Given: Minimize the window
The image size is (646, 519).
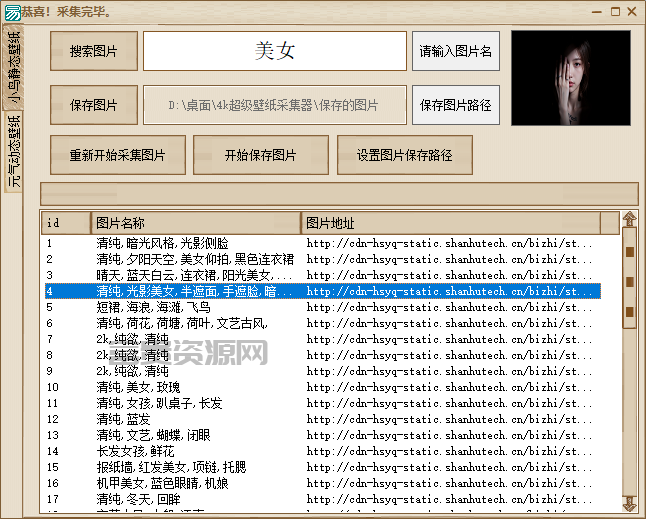Looking at the screenshot, I should pos(597,12).
